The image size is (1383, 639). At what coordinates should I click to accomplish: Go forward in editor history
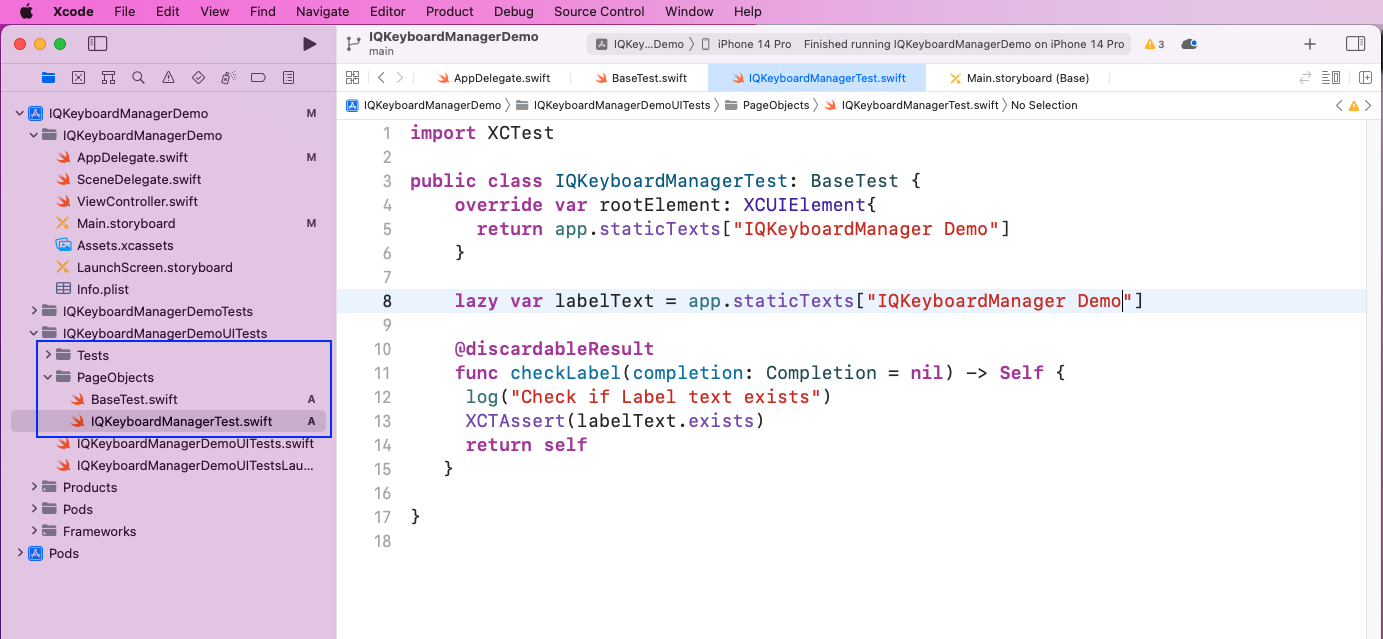tap(400, 77)
